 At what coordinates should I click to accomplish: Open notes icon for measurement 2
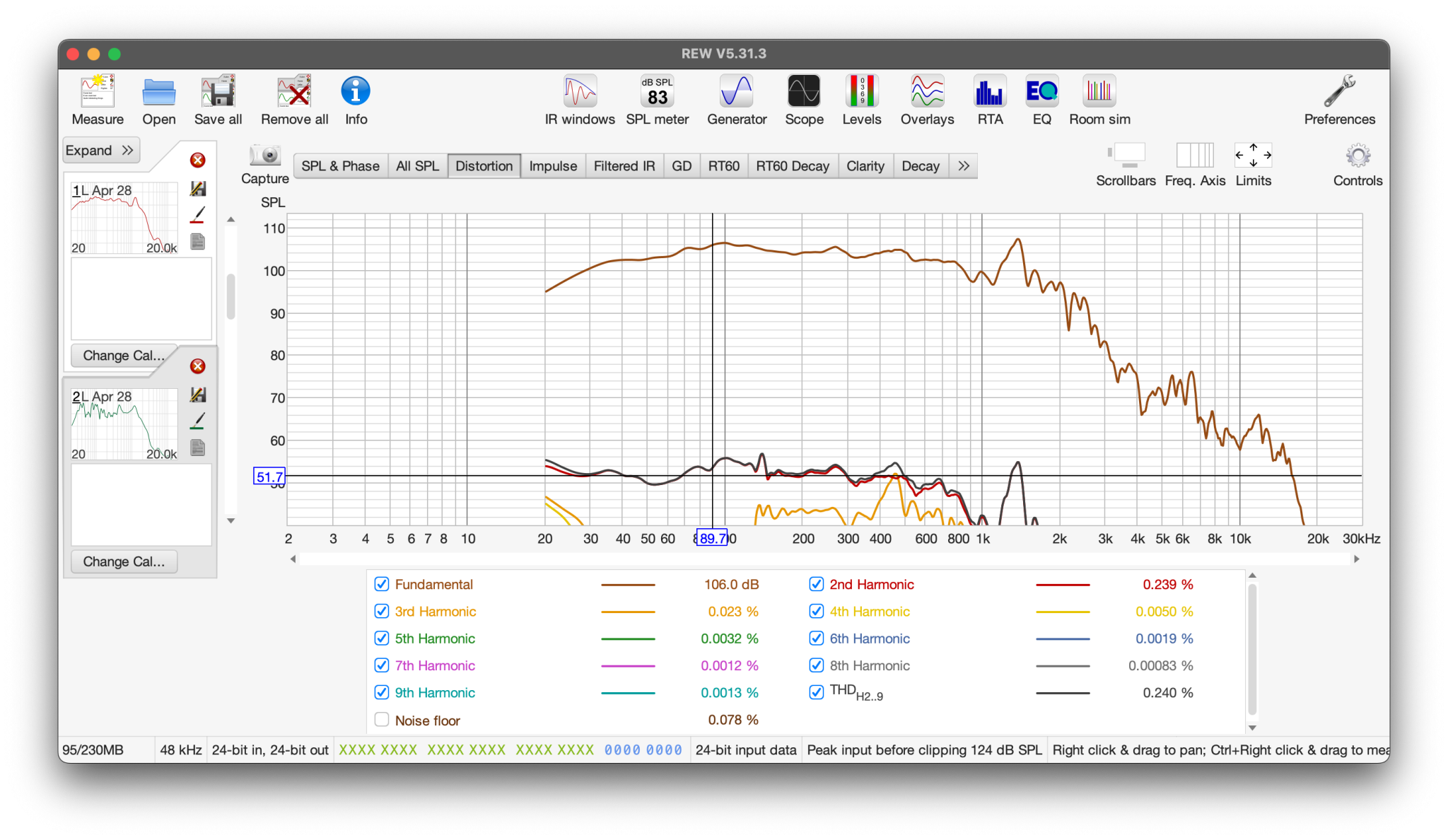pyautogui.click(x=198, y=448)
